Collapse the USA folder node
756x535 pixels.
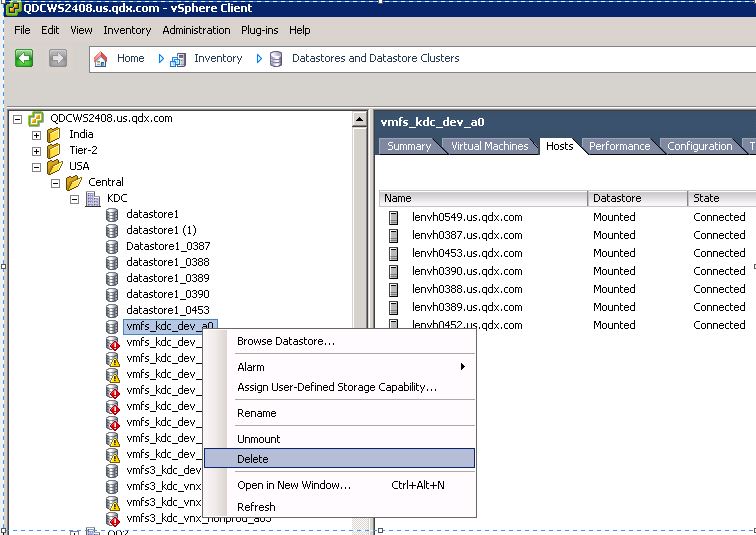pyautogui.click(x=36, y=167)
